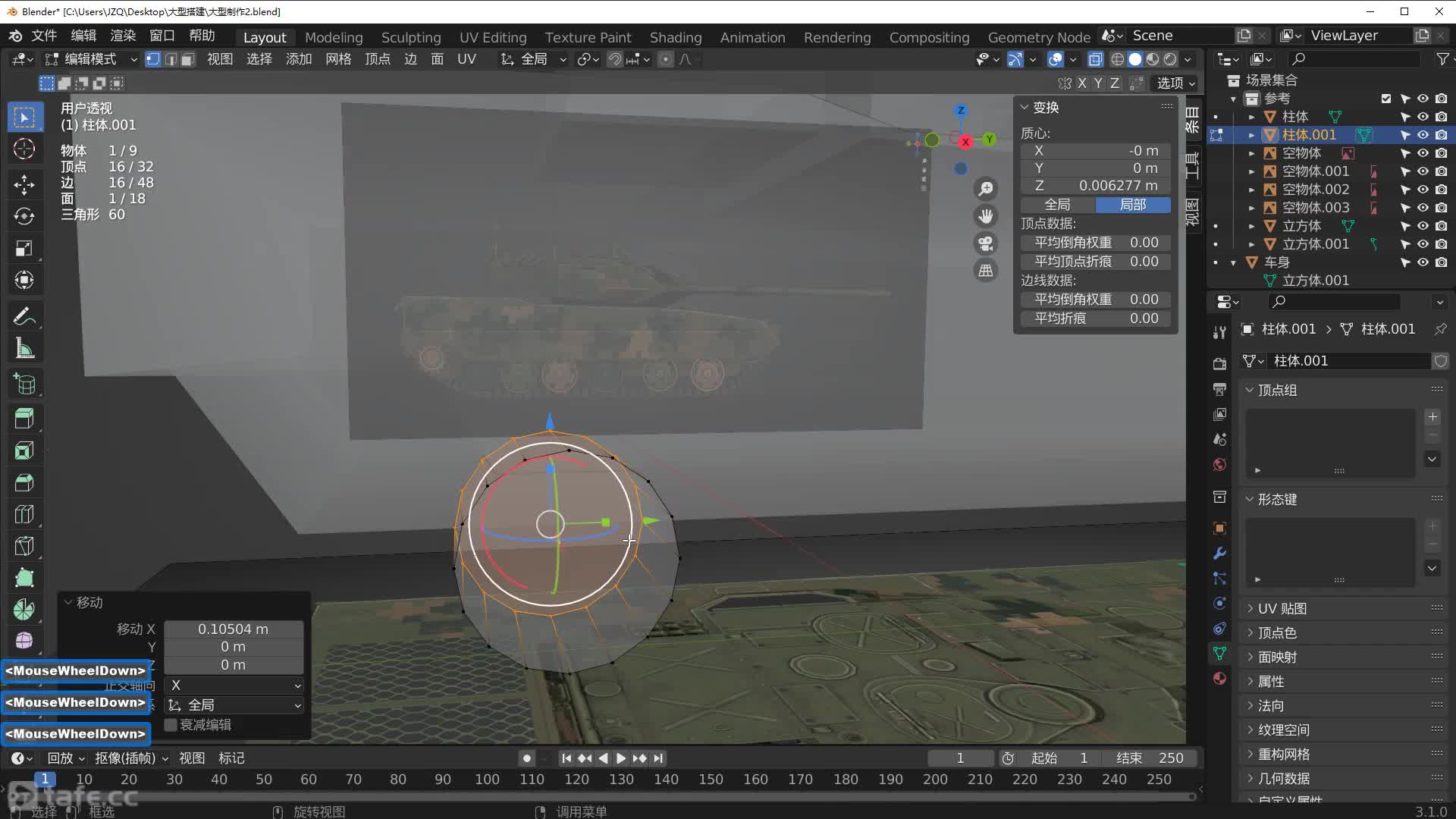
Task: Select the Annotate pencil tool
Action: pos(24,315)
